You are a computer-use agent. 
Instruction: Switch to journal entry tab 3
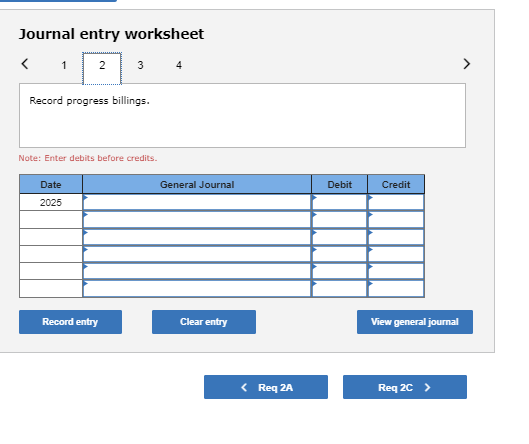click(x=140, y=65)
